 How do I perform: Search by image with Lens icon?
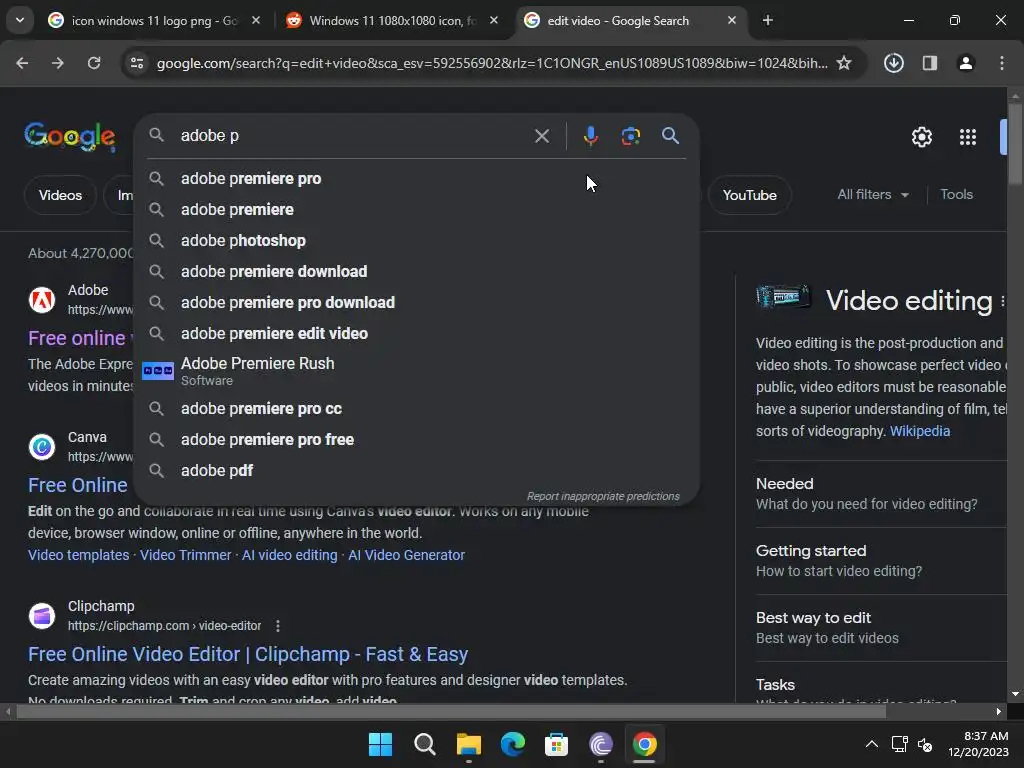pyautogui.click(x=630, y=136)
